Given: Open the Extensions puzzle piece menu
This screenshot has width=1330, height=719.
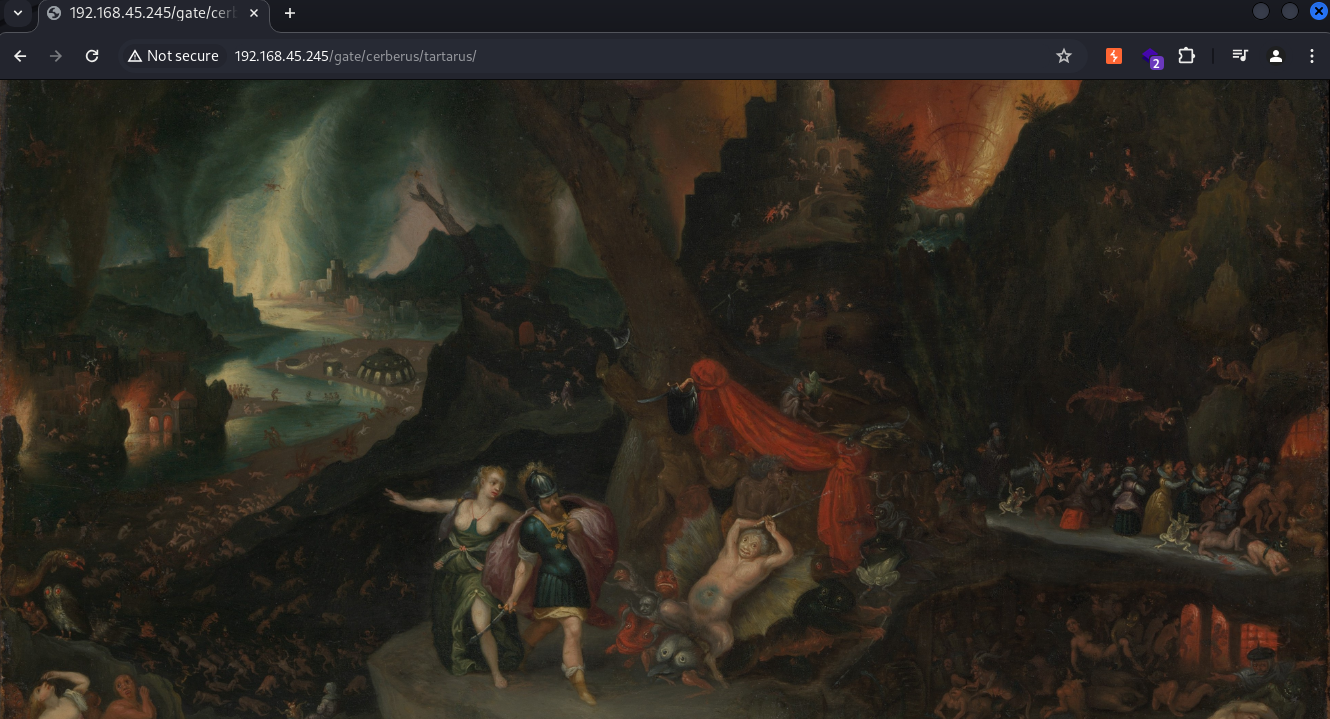Looking at the screenshot, I should coord(1187,56).
